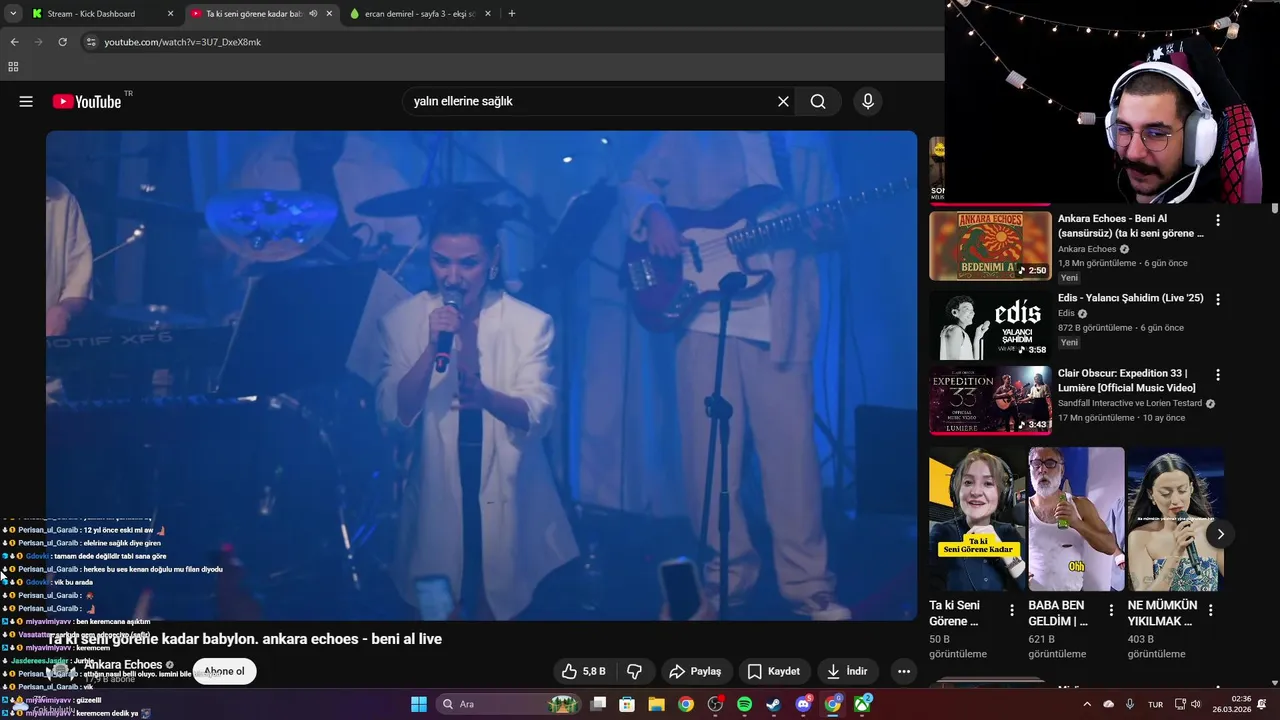Open the YouTube guide hamburger menu

tap(26, 101)
